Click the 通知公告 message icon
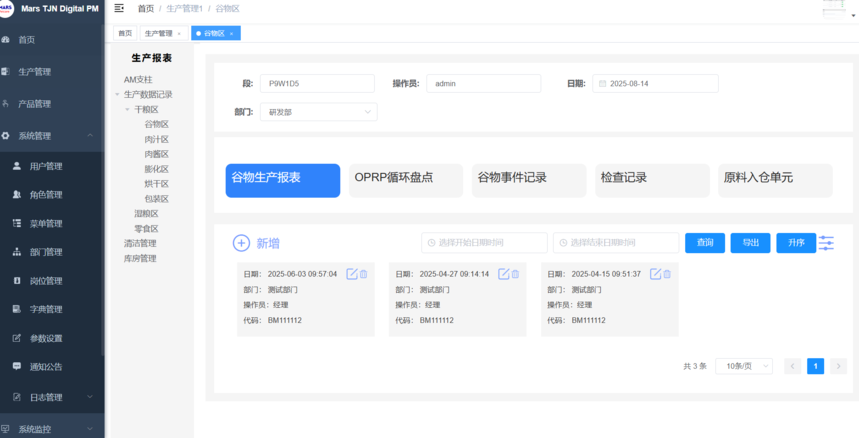This screenshot has height=438, width=859. 17,366
